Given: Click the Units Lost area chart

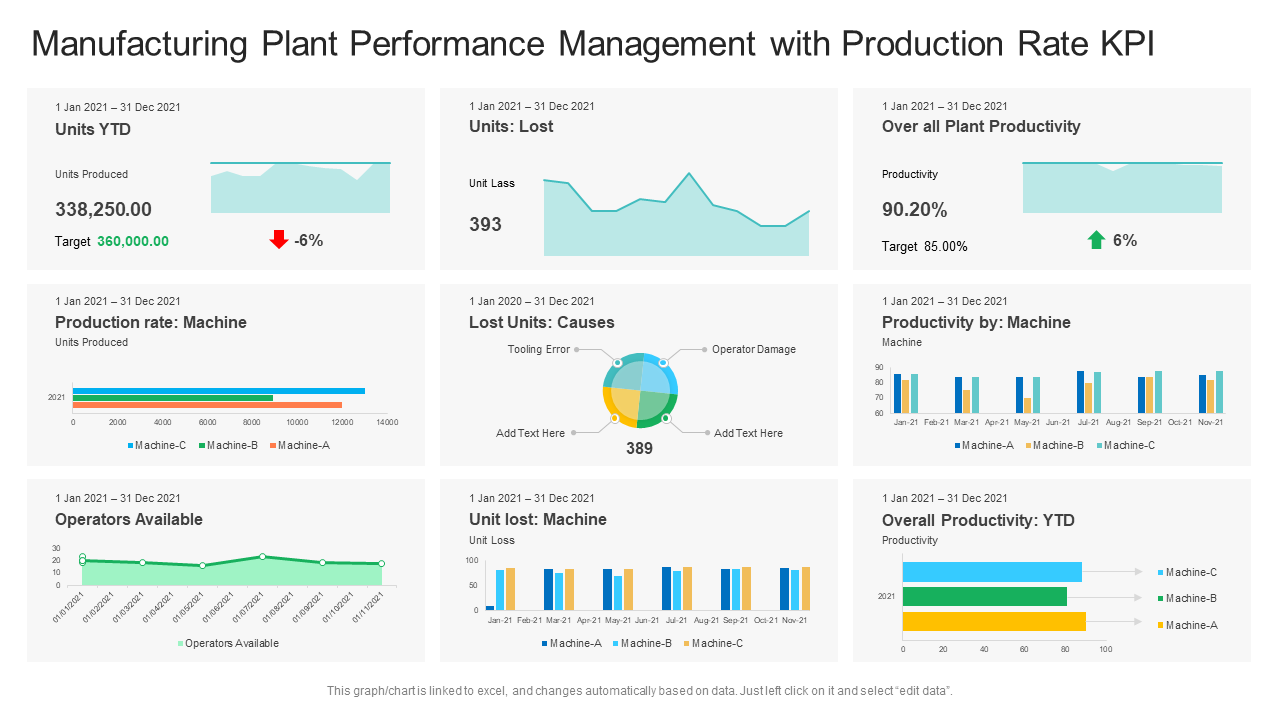Looking at the screenshot, I should click(676, 214).
